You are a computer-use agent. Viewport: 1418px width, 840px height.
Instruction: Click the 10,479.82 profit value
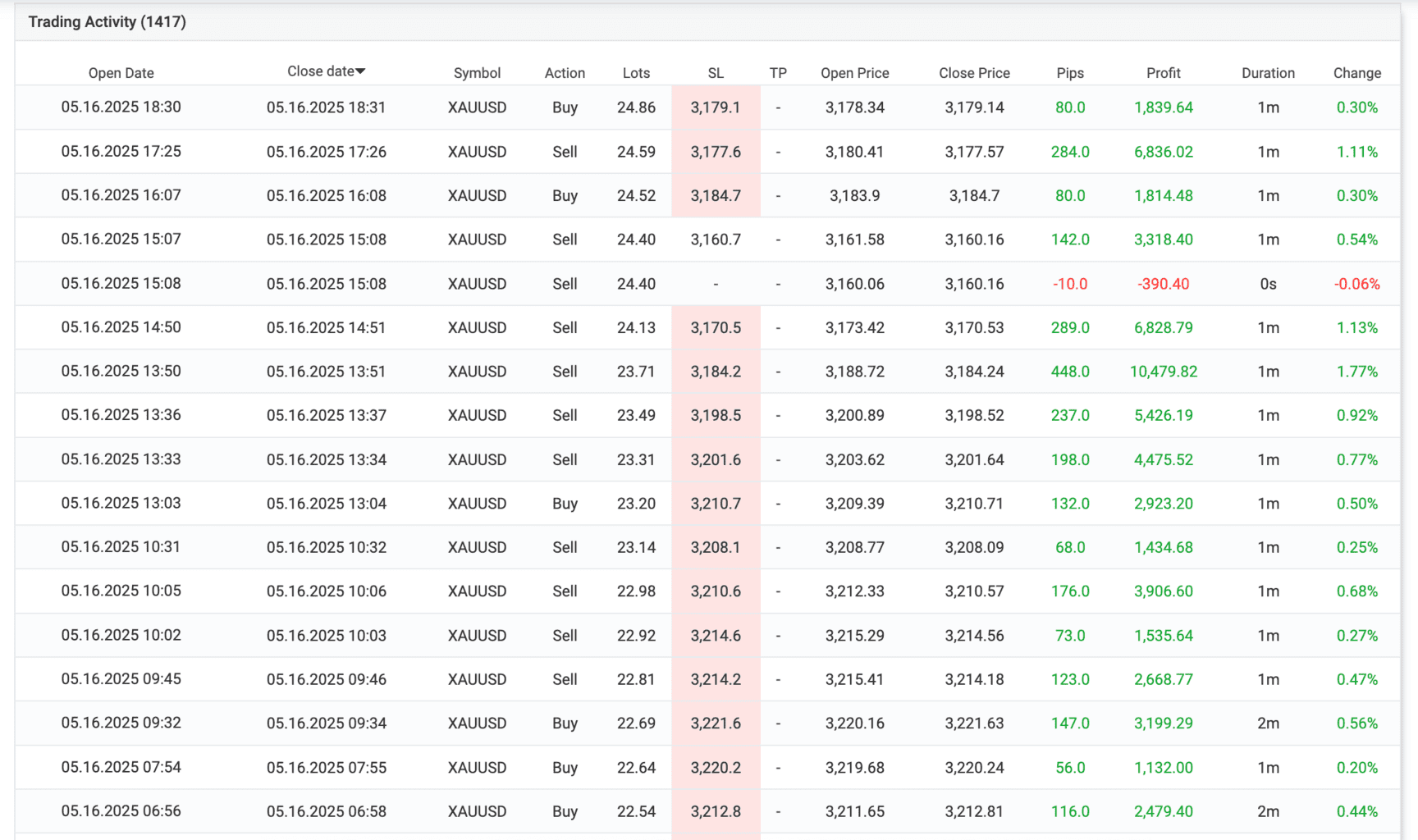[x=1163, y=372]
